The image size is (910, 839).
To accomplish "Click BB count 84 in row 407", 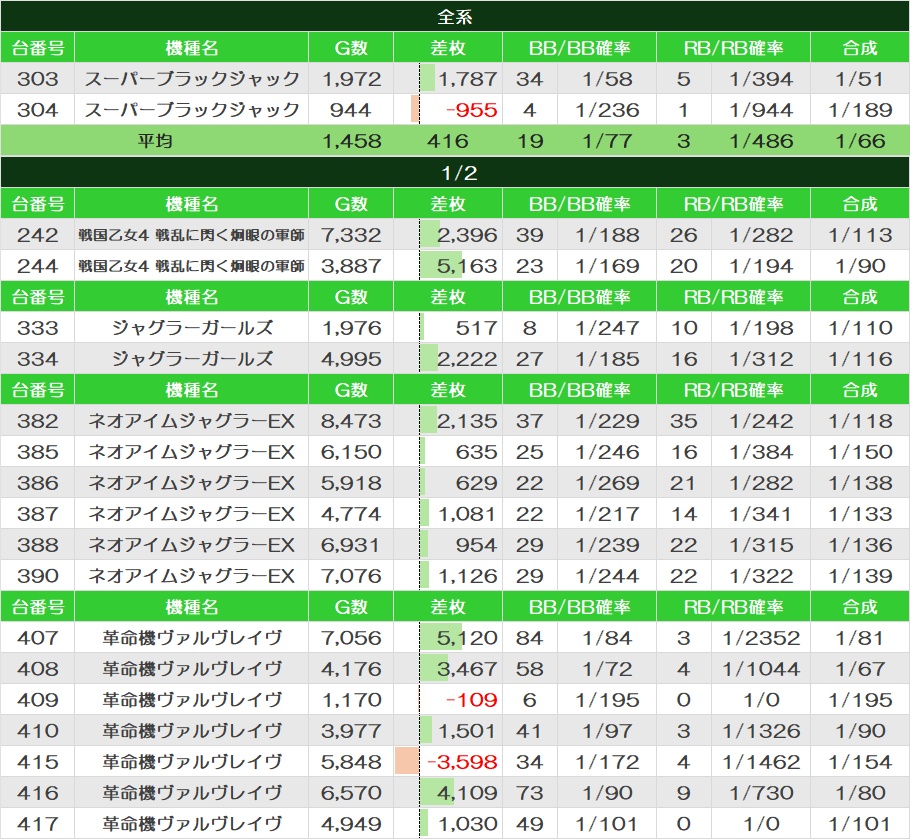I will tap(529, 638).
